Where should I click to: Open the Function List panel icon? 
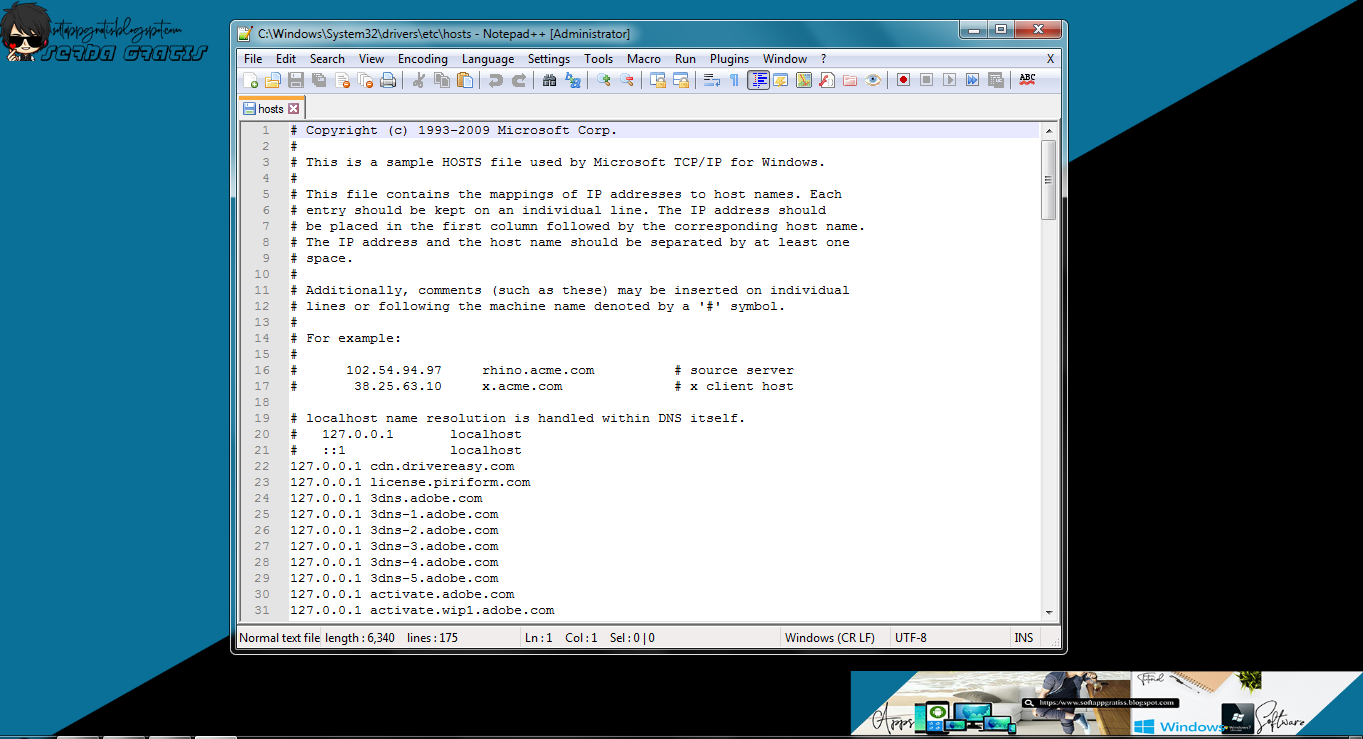pos(827,80)
